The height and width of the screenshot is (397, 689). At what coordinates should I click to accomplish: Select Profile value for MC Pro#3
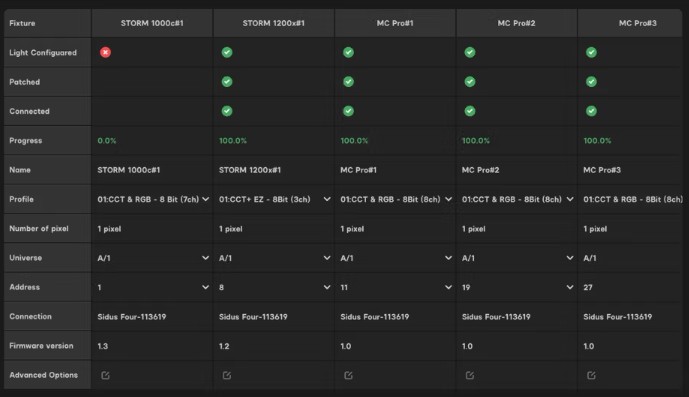633,199
